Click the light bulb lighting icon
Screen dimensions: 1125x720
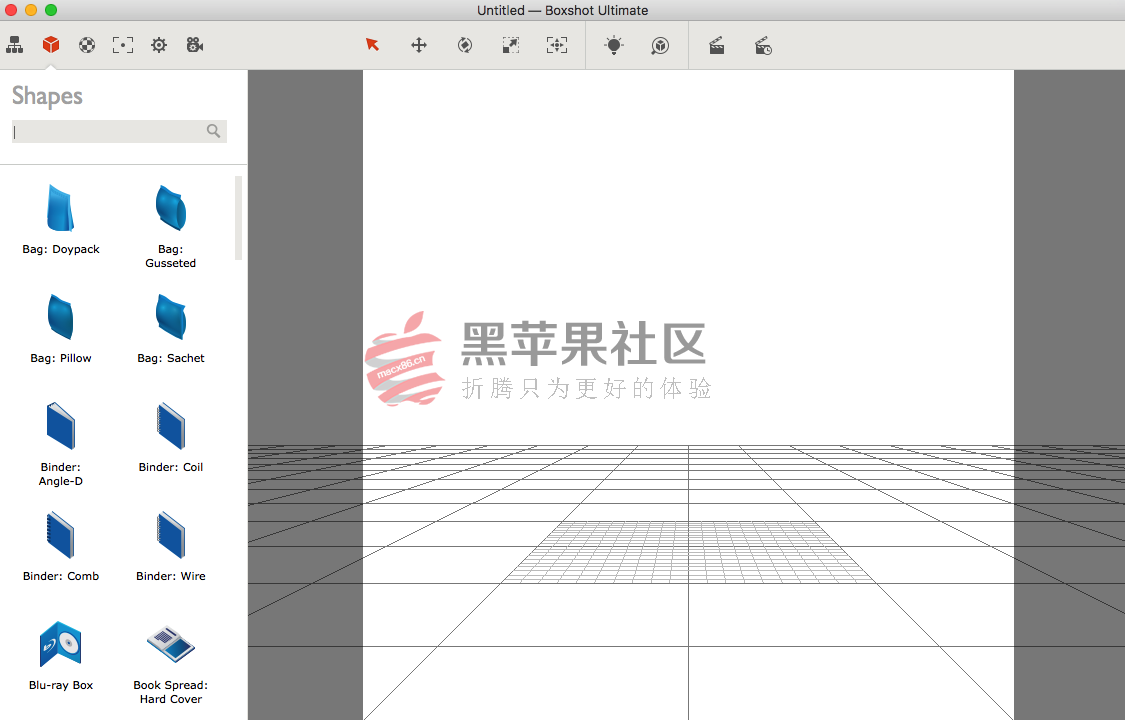(x=613, y=45)
